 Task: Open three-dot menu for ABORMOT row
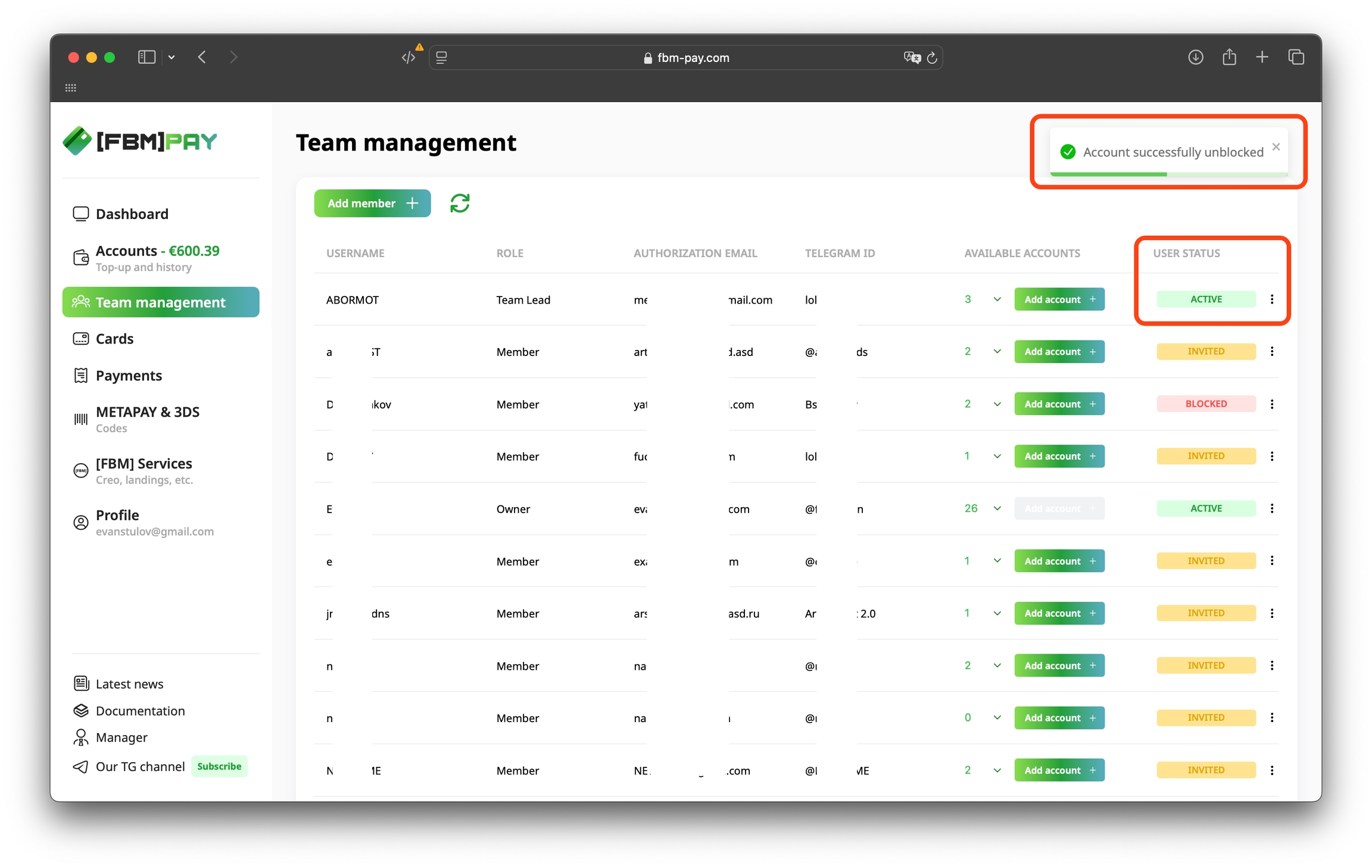coord(1272,299)
